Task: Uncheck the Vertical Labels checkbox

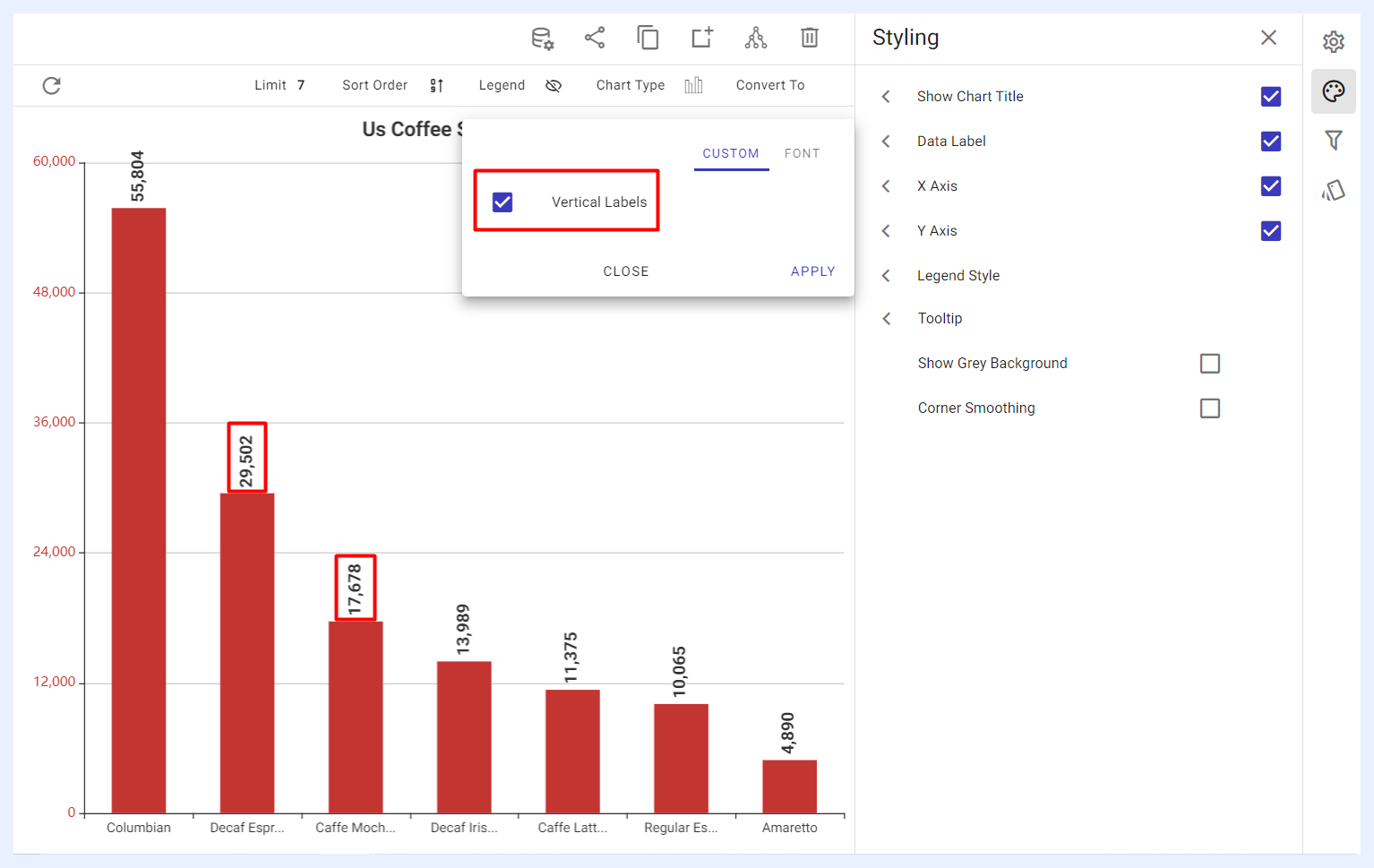Action: coord(502,202)
